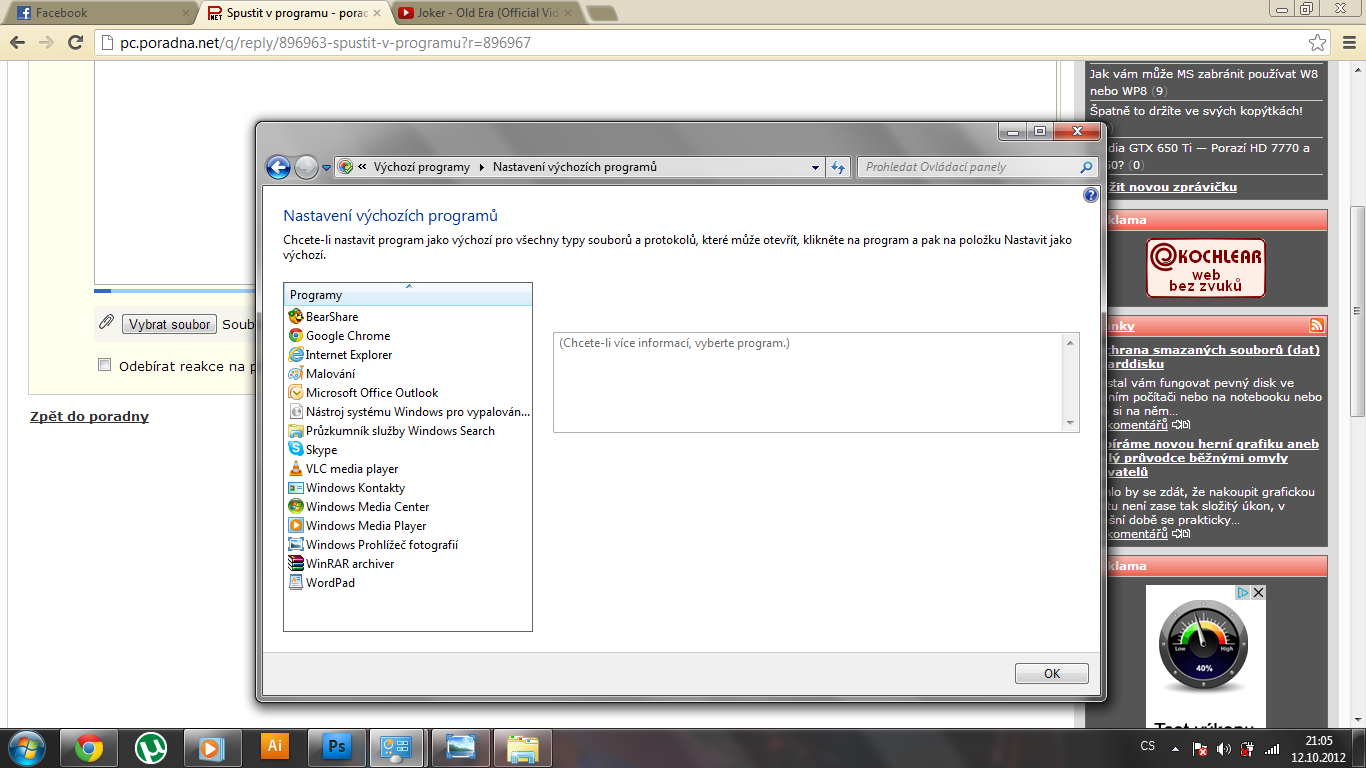
Task: Click the CS language indicator in tray
Action: (x=1148, y=747)
